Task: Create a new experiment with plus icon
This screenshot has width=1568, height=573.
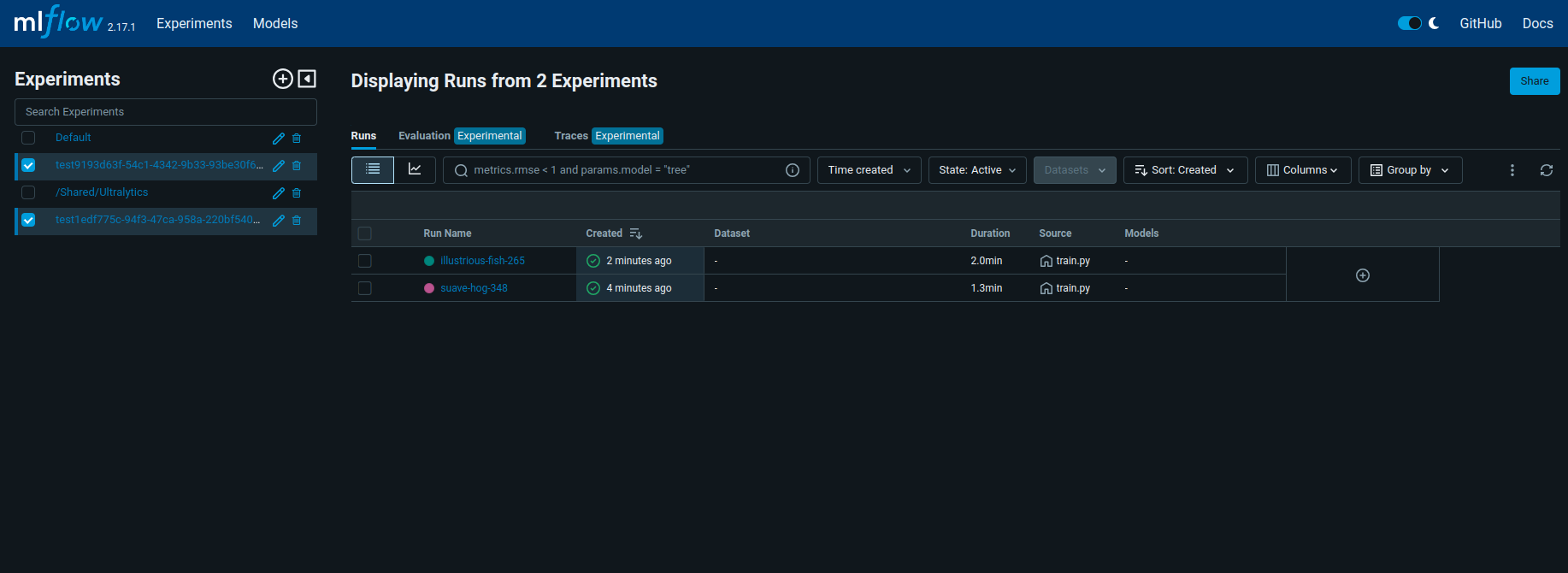Action: (282, 79)
